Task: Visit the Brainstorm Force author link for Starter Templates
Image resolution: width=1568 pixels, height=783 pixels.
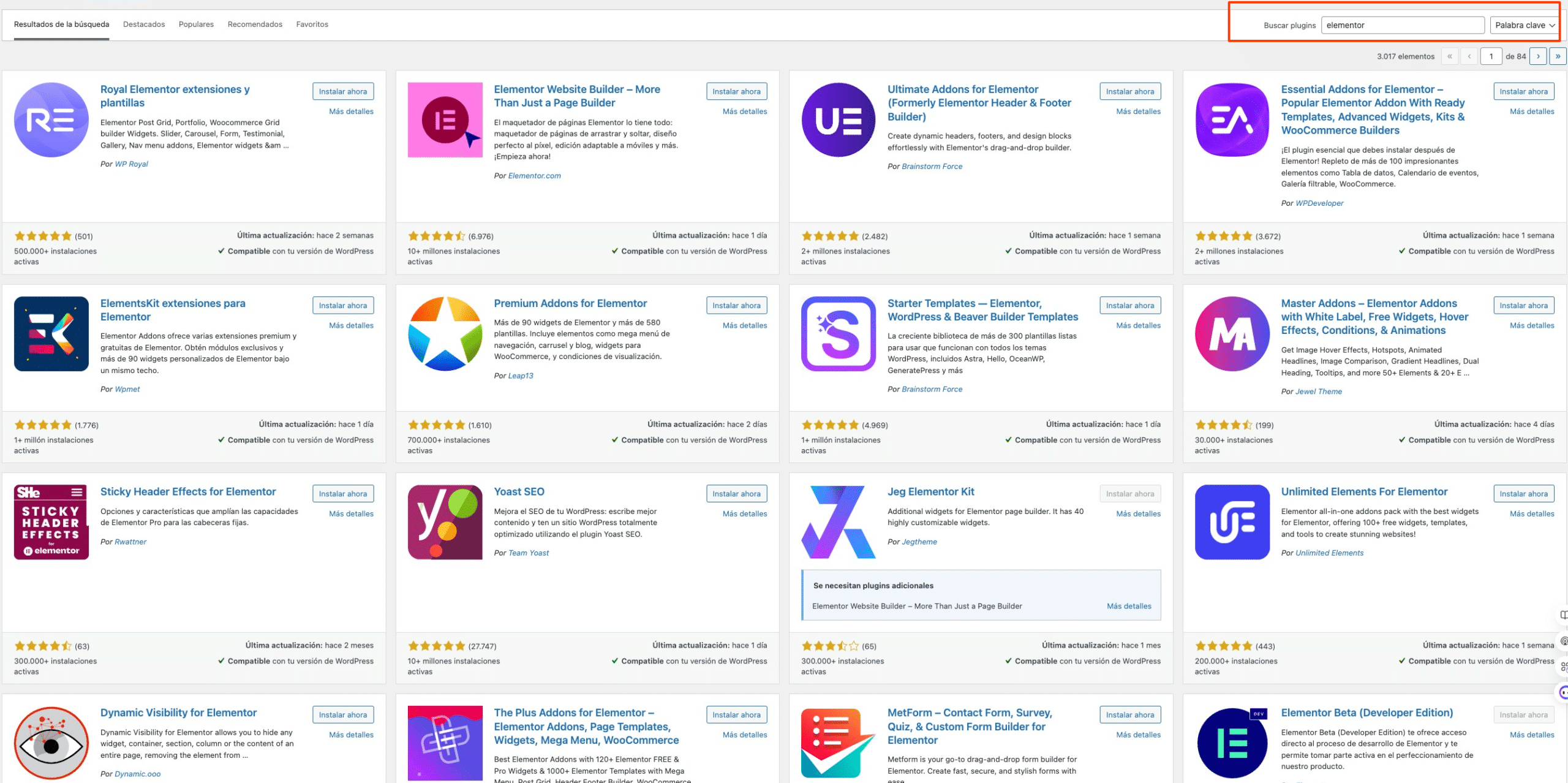Action: tap(932, 389)
